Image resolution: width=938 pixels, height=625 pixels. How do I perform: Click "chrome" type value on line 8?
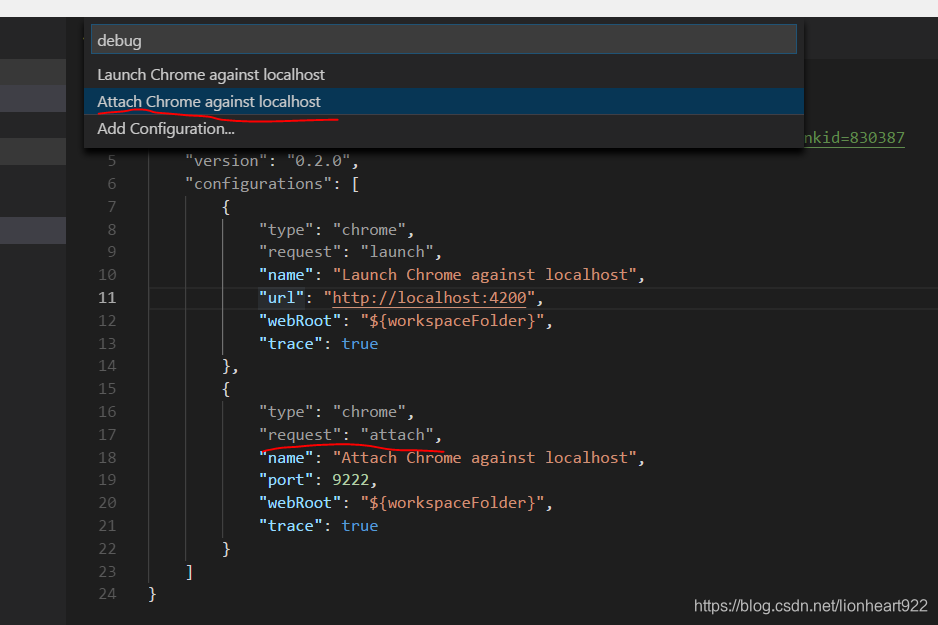(x=369, y=230)
